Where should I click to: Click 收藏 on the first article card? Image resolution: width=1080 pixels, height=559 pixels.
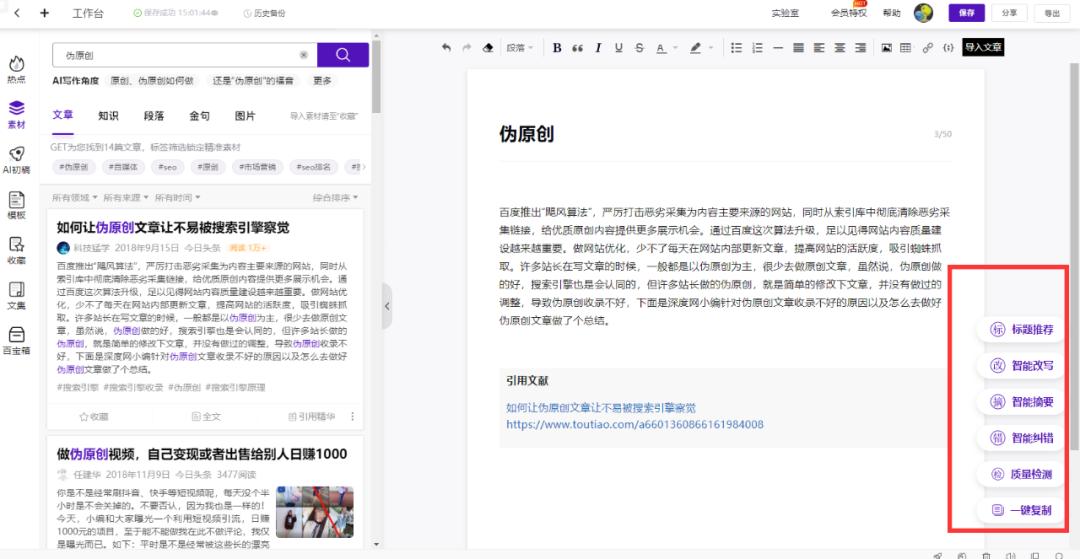tap(94, 416)
